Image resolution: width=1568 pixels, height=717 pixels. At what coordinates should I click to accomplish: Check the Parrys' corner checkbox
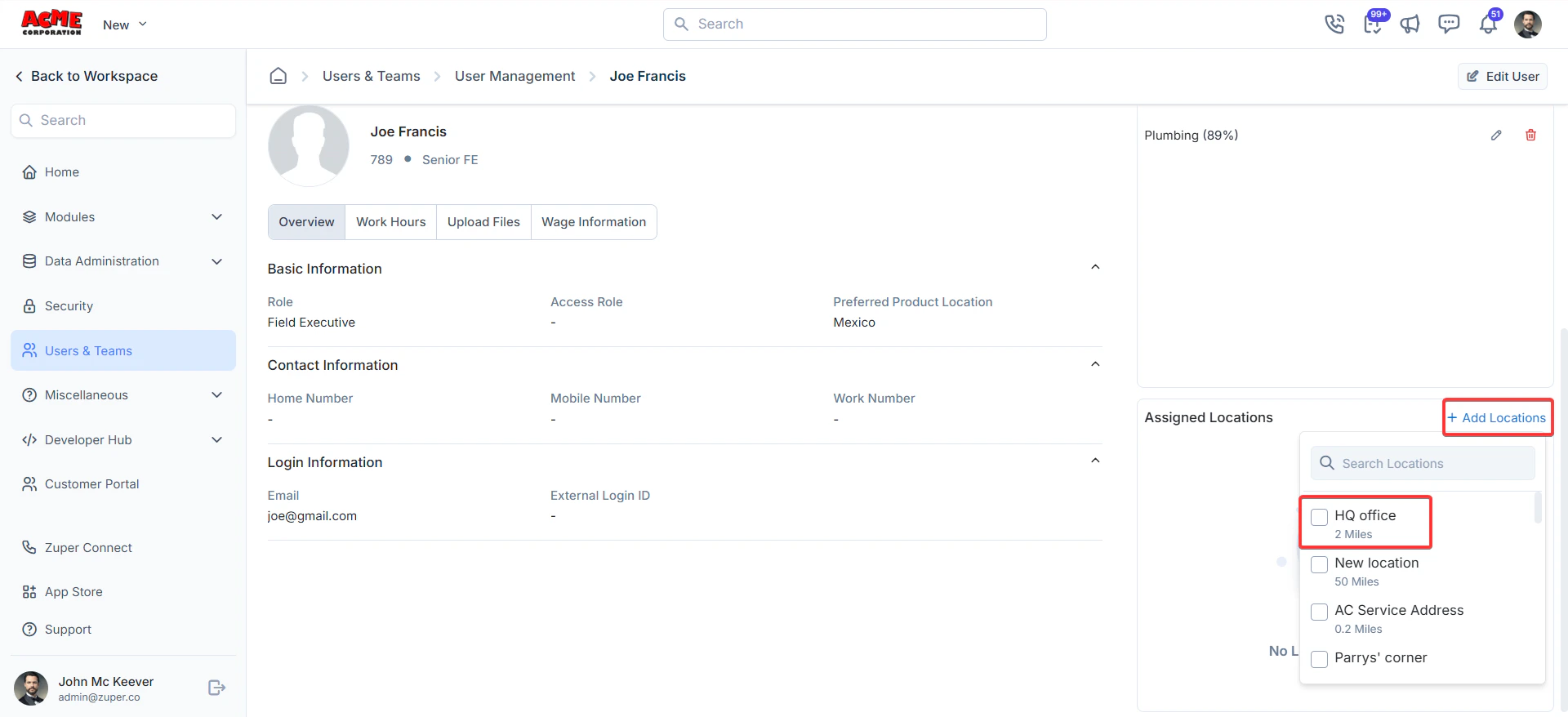(x=1319, y=659)
